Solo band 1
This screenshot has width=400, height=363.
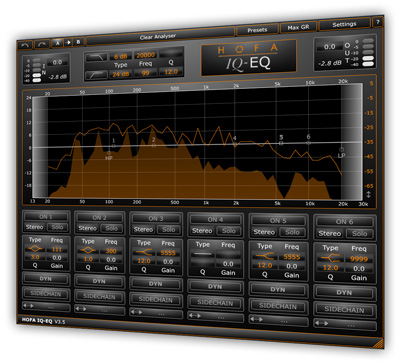click(57, 227)
